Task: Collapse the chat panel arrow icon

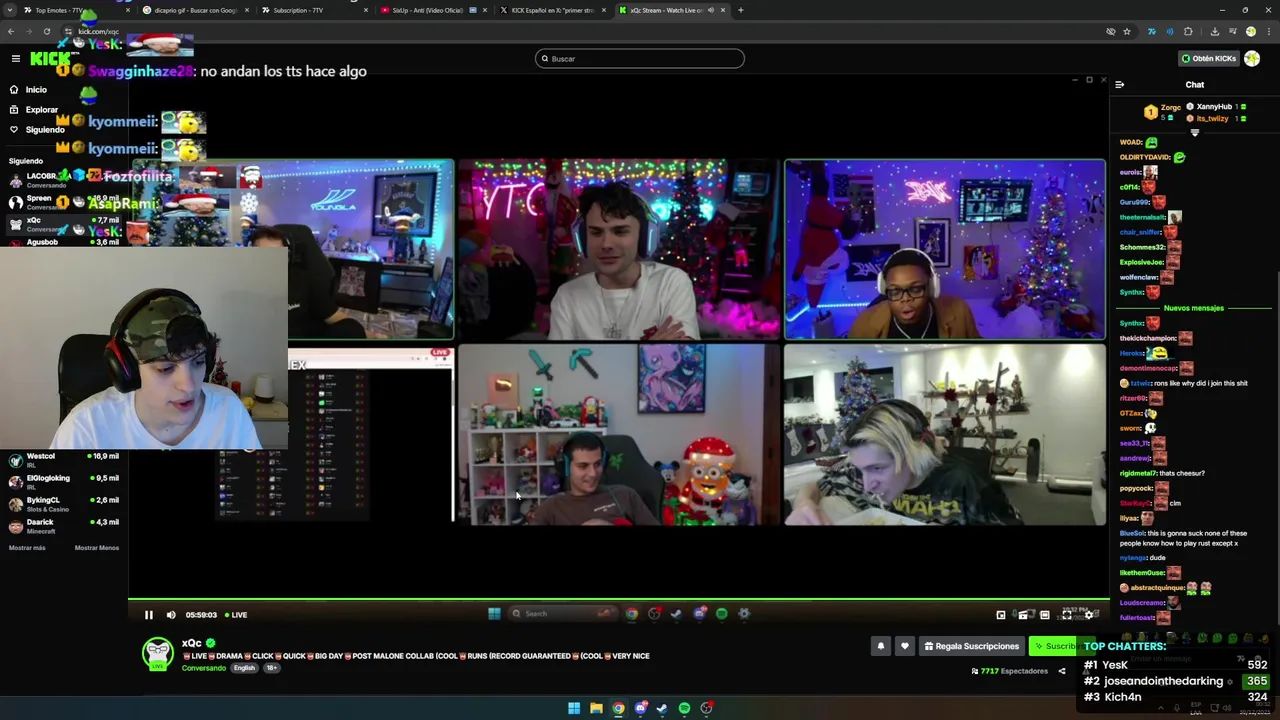Action: [1119, 85]
